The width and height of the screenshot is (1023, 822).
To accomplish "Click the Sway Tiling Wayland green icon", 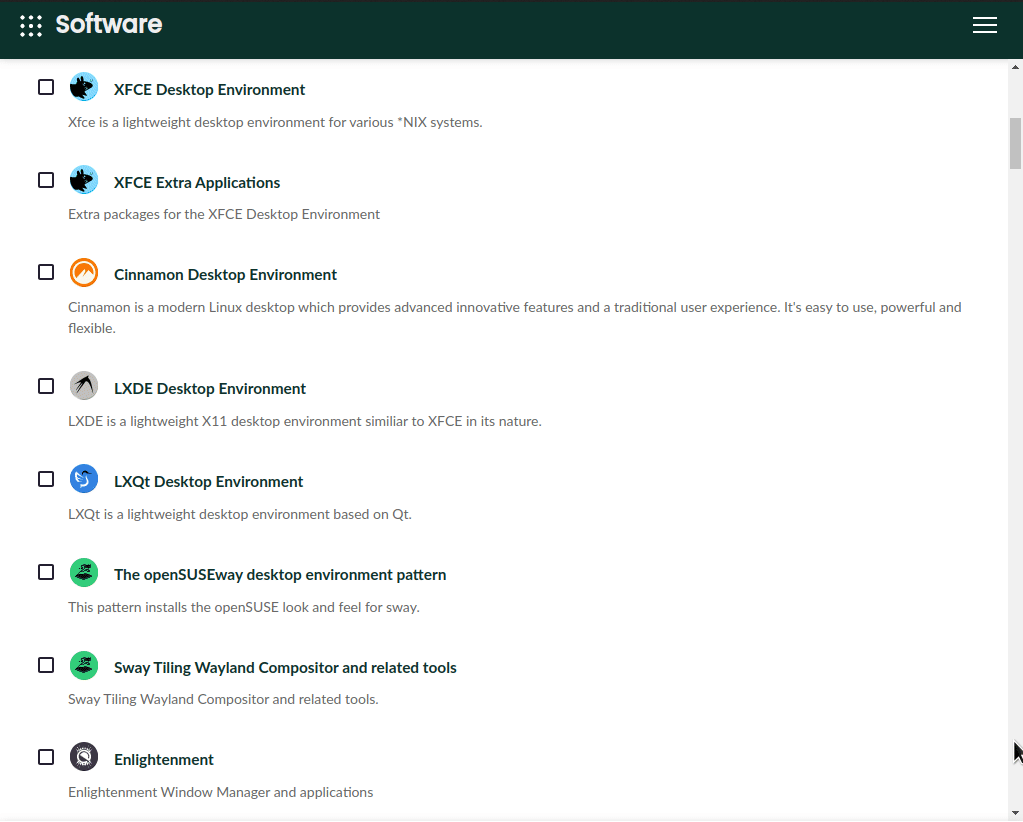I will click(84, 665).
